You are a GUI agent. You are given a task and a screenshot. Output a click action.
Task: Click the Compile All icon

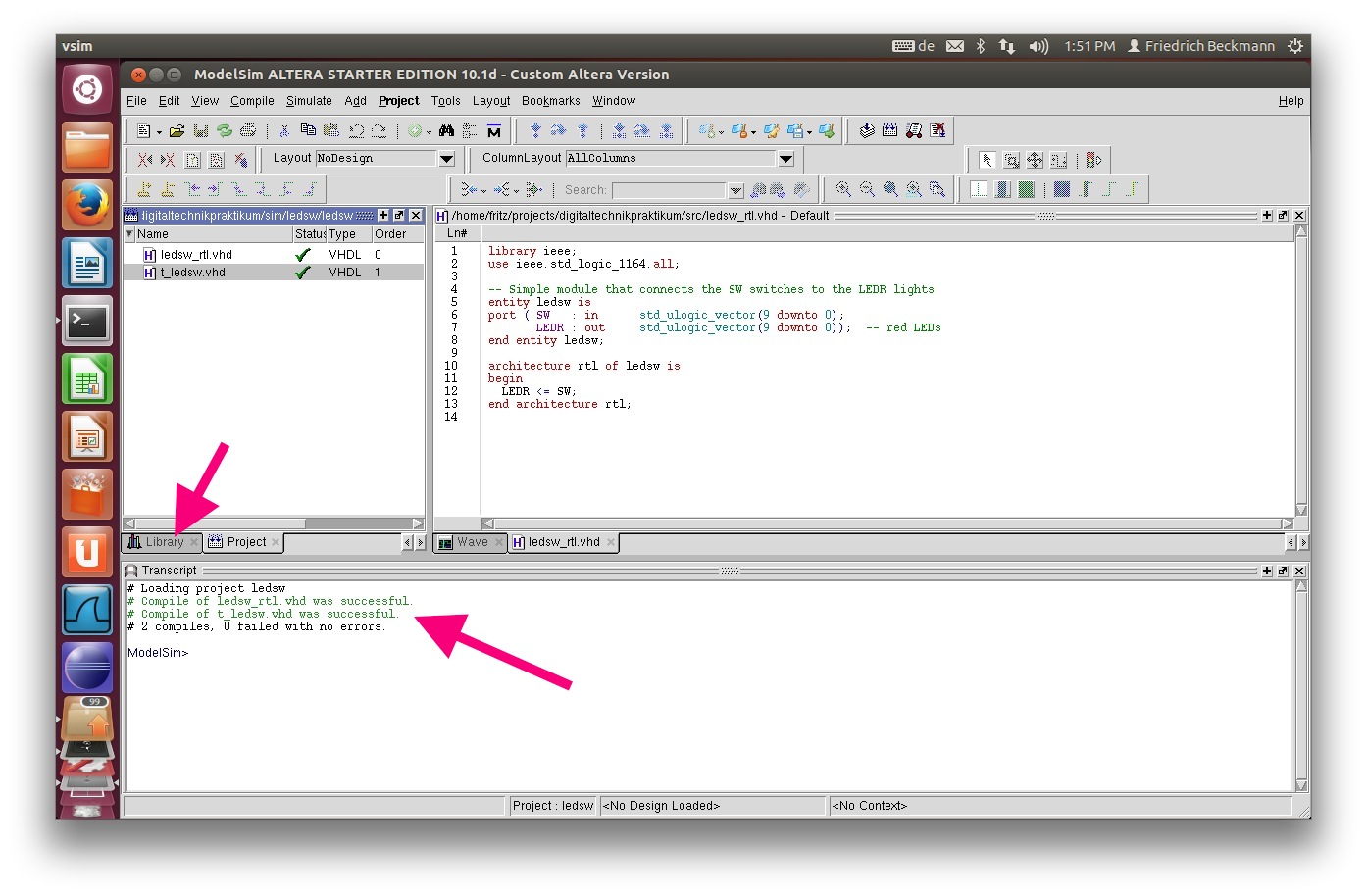point(889,130)
